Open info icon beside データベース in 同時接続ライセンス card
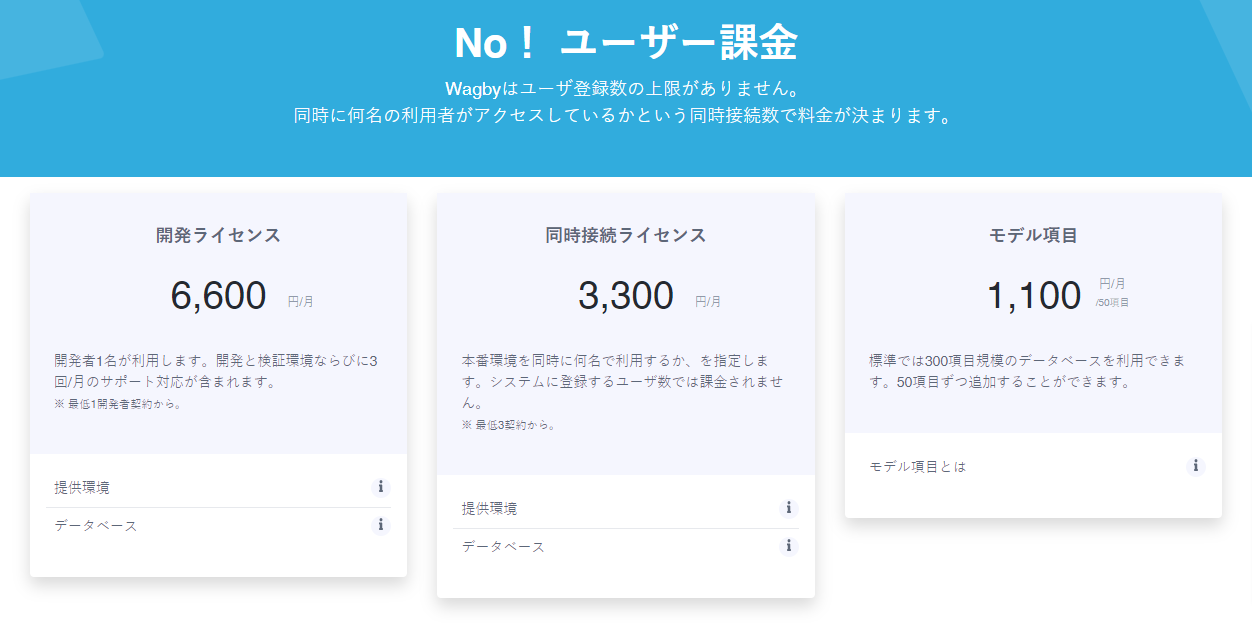Screen dimensions: 1252x623 [x=788, y=546]
